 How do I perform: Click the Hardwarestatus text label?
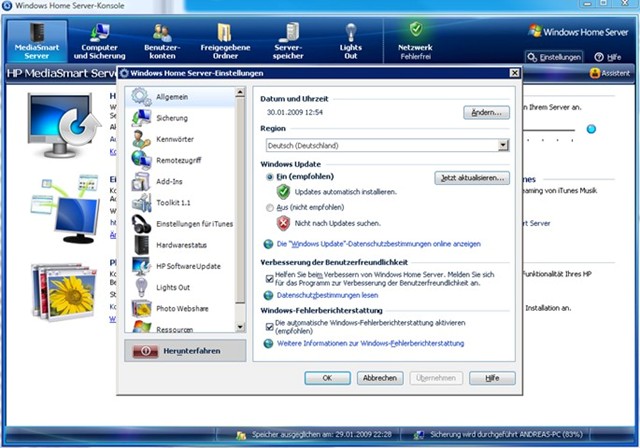(181, 245)
